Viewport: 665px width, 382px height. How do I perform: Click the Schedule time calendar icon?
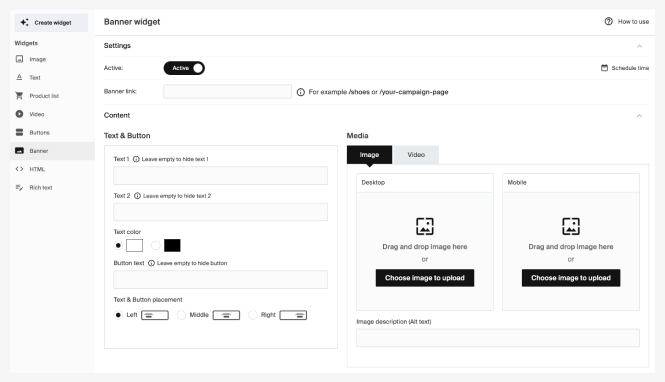(x=604, y=68)
